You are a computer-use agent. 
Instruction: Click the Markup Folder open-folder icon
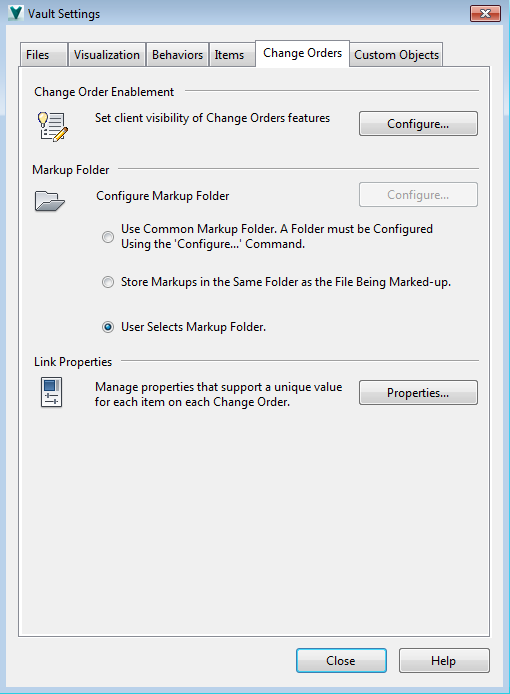(x=50, y=201)
